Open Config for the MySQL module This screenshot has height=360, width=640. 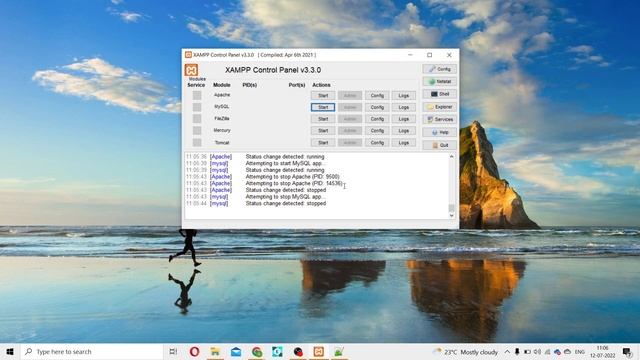(x=377, y=107)
